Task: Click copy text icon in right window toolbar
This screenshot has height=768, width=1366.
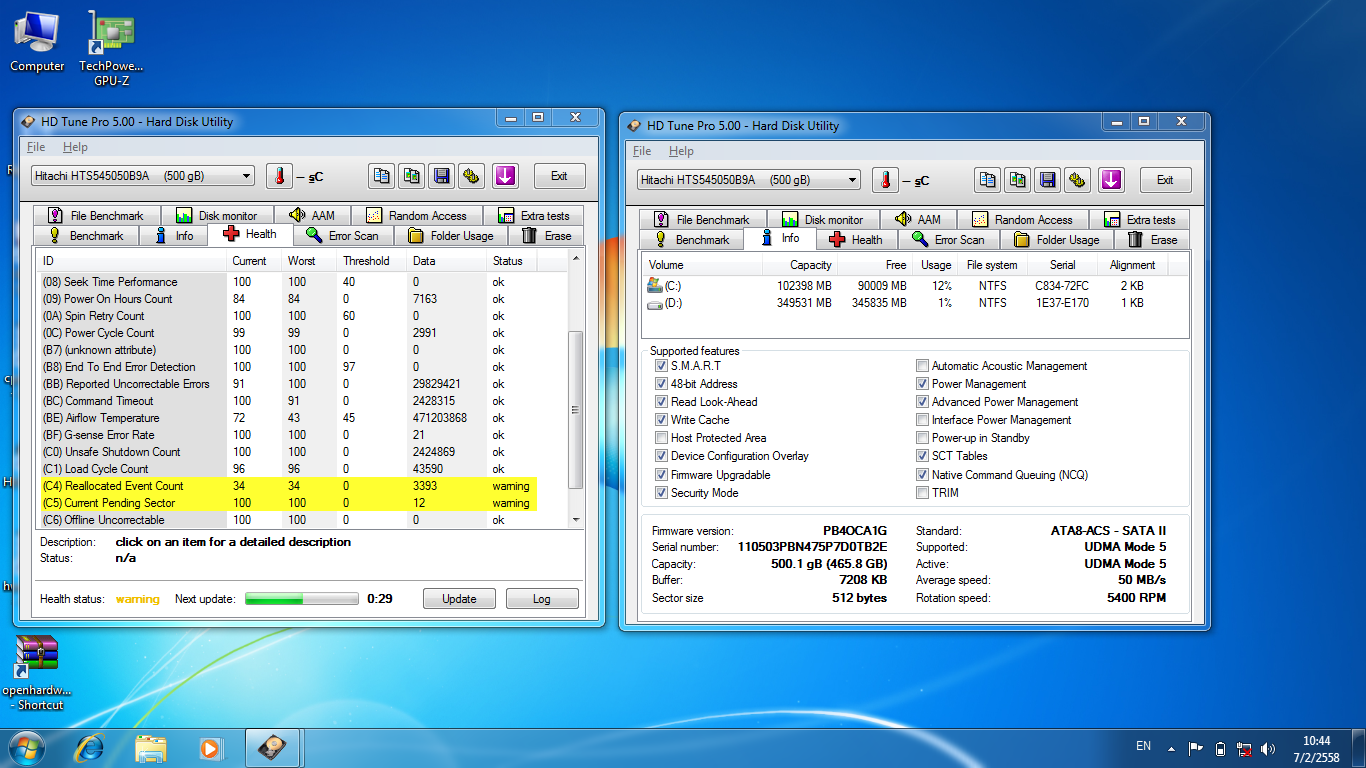Action: coord(987,180)
